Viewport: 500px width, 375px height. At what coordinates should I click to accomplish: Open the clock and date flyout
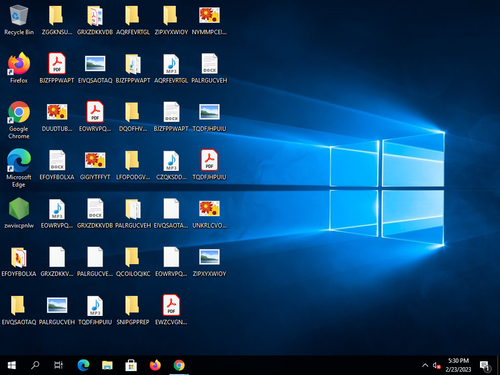point(458,365)
